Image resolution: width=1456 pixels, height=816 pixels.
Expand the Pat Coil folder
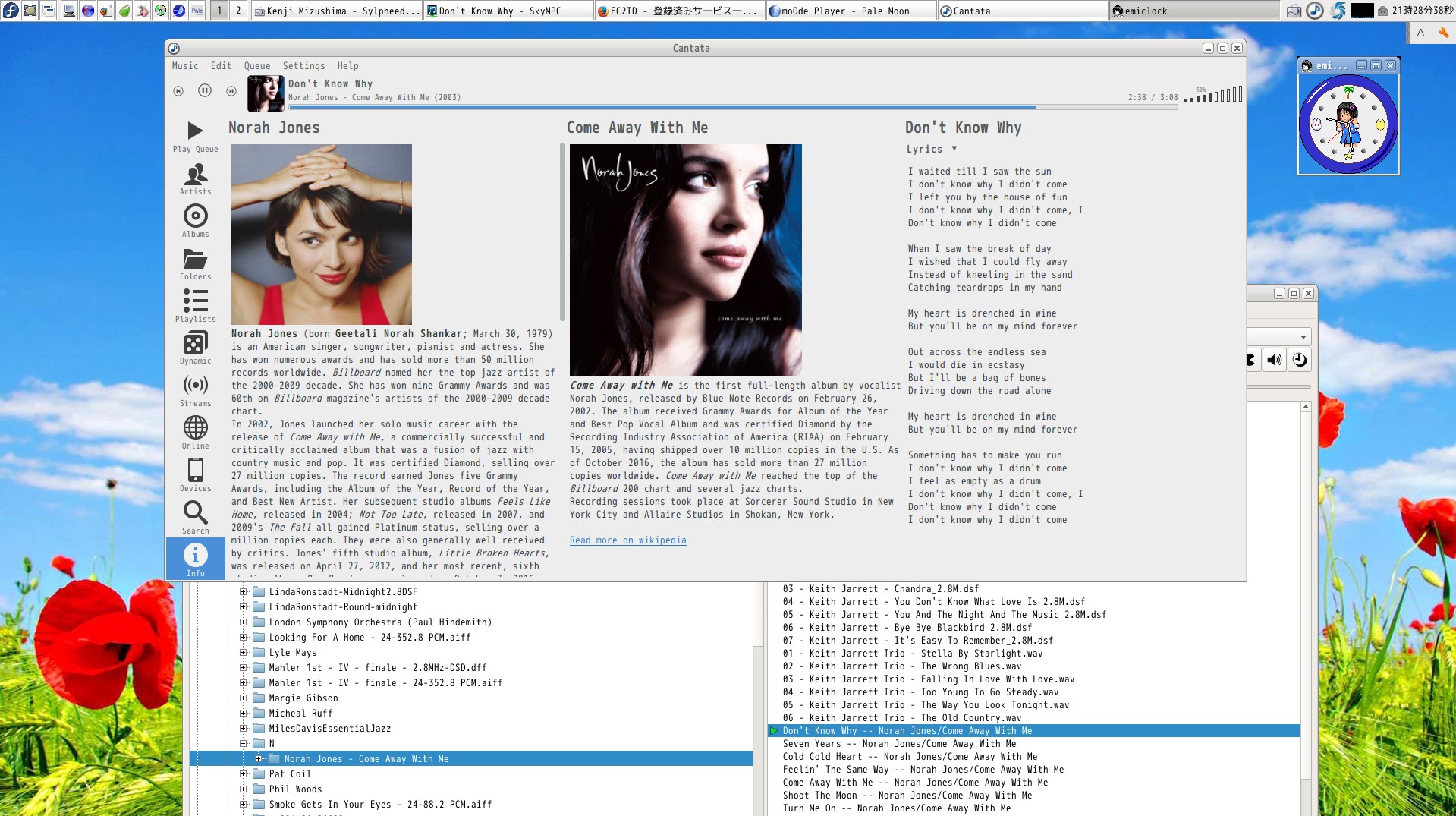point(244,774)
